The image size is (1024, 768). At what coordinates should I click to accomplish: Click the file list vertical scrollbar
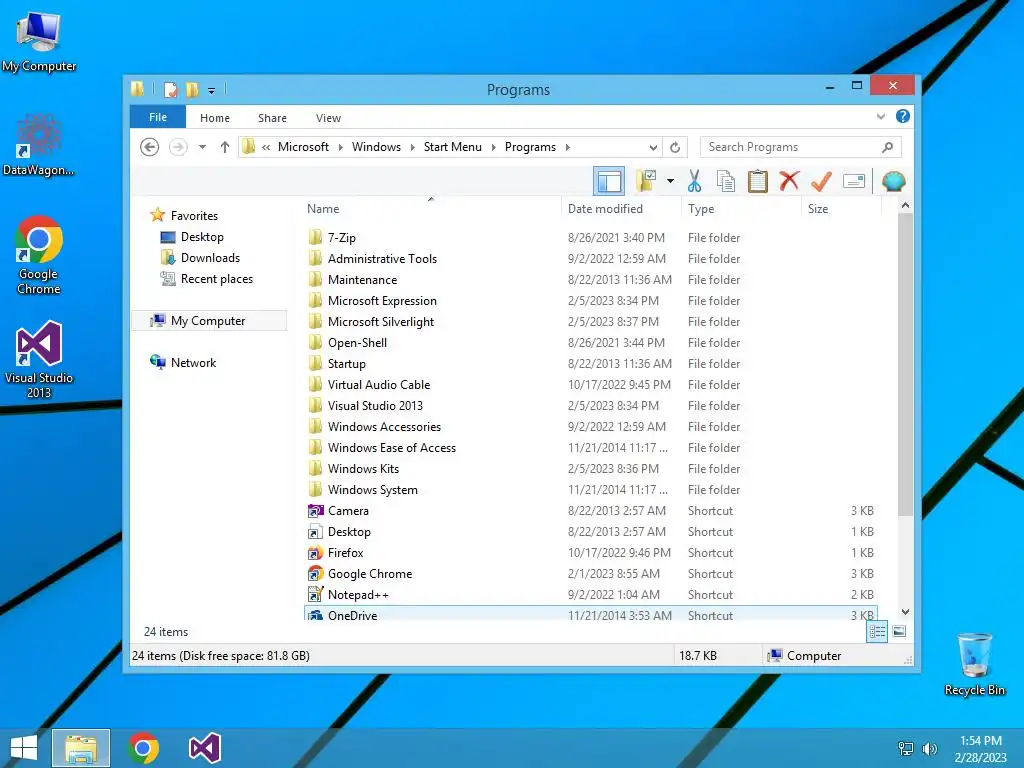tap(905, 363)
